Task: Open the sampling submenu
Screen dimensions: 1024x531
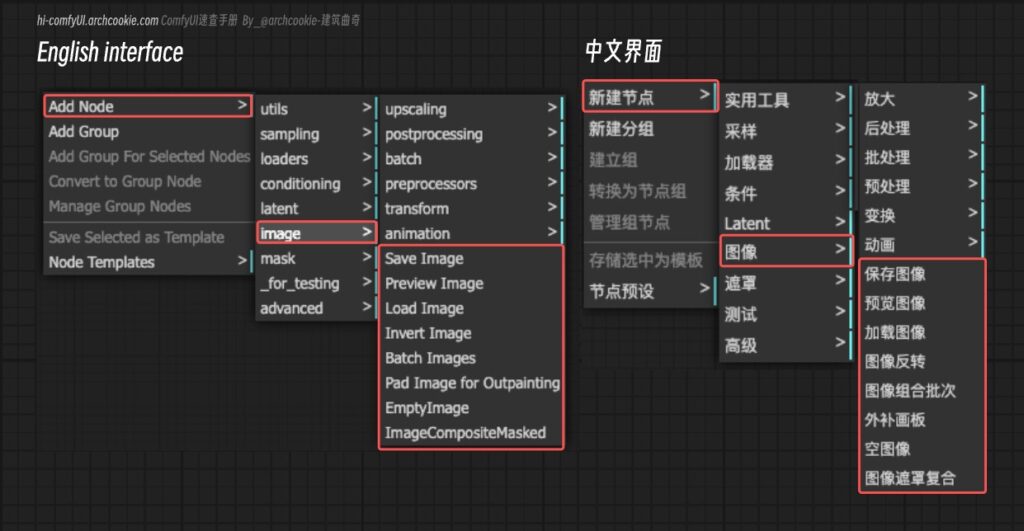Action: click(313, 134)
